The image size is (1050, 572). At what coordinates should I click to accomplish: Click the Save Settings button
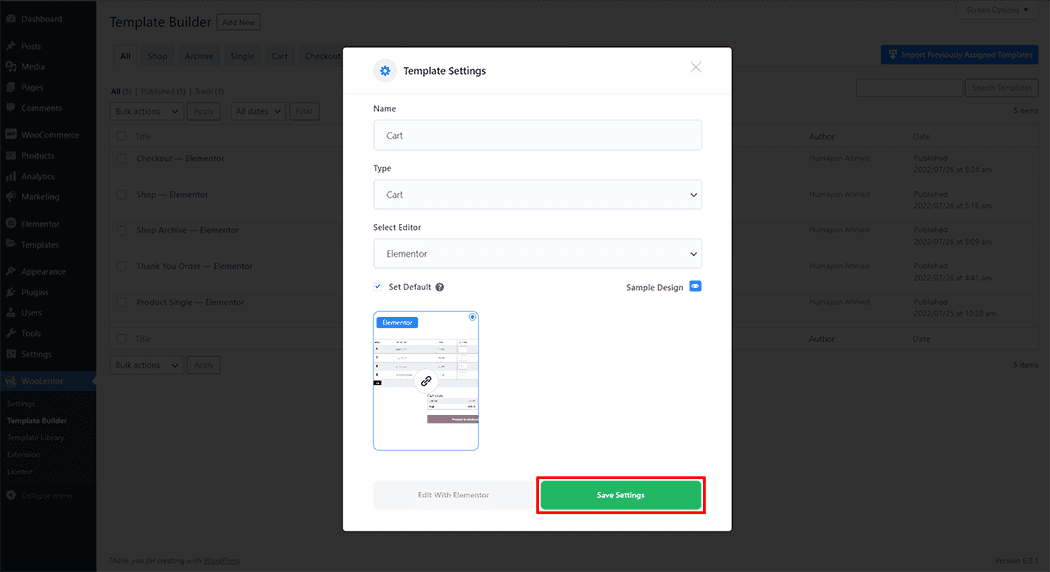click(621, 495)
